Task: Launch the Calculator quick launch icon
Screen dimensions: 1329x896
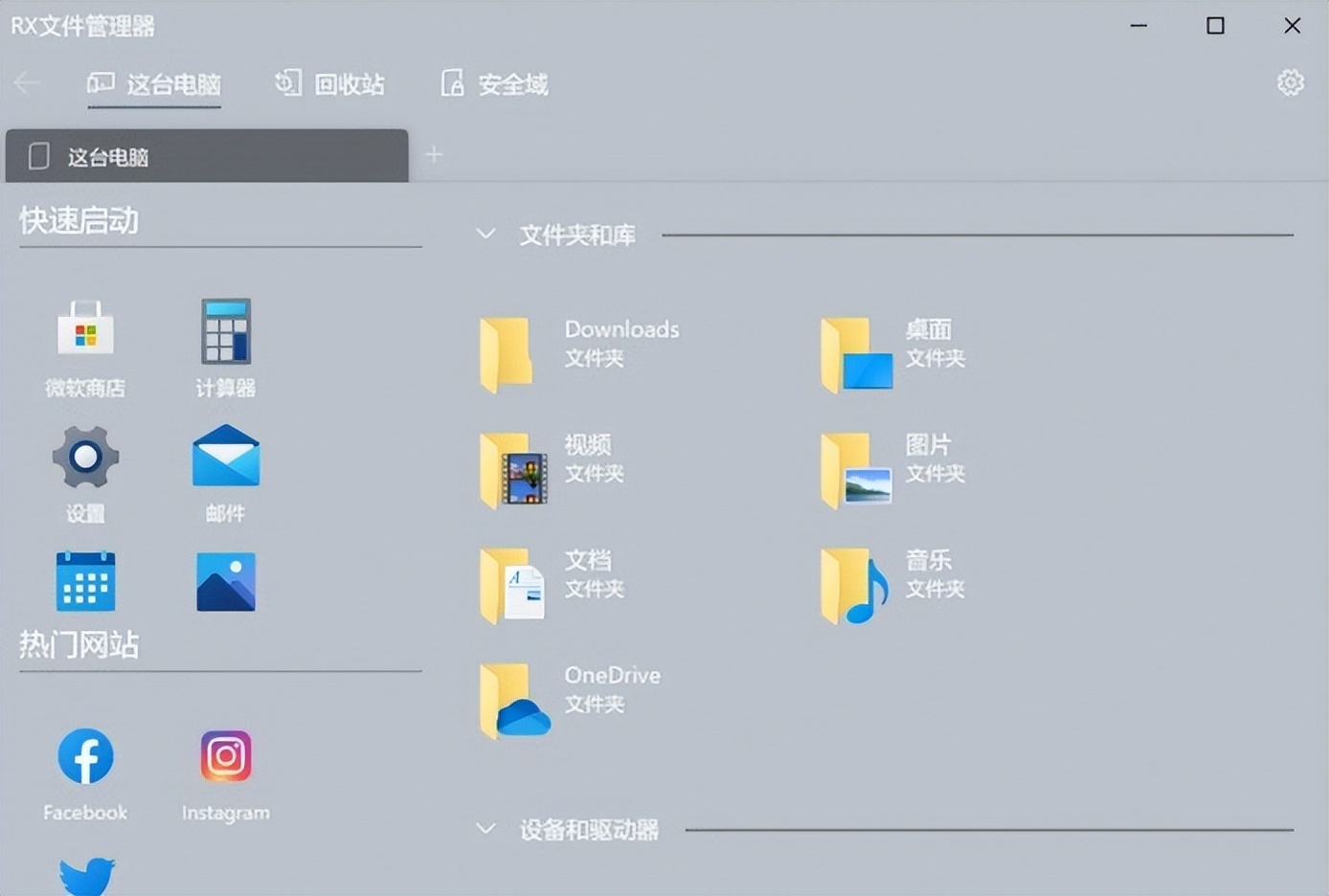Action: point(225,333)
